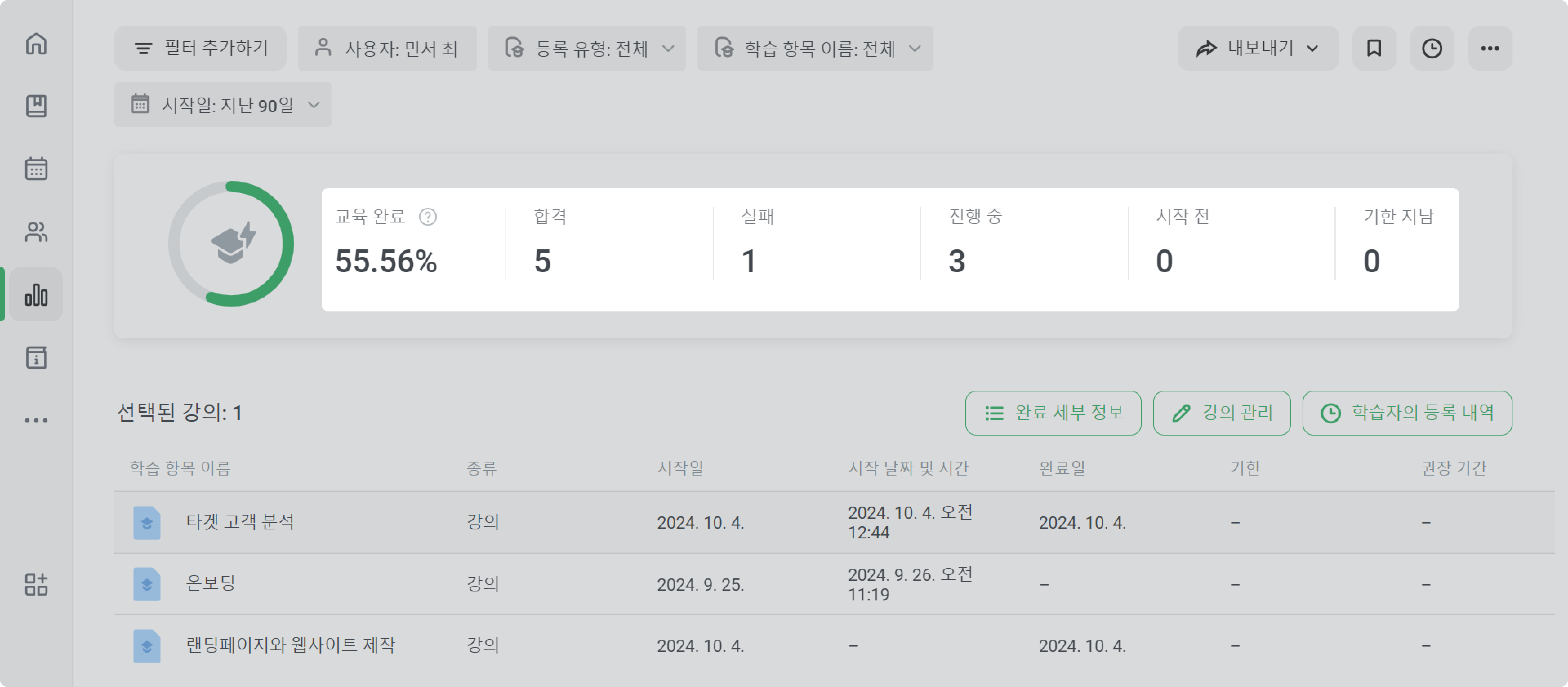Expand the 시작일: 지난 90일 dropdown
This screenshot has width=1568, height=687.
(223, 105)
